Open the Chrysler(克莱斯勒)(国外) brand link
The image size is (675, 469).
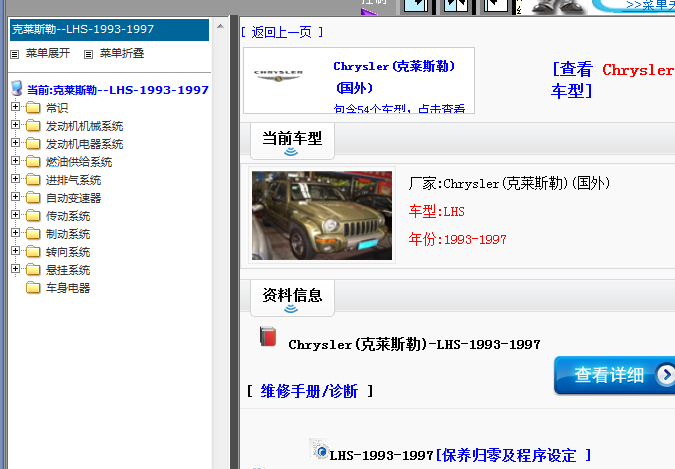tap(394, 77)
